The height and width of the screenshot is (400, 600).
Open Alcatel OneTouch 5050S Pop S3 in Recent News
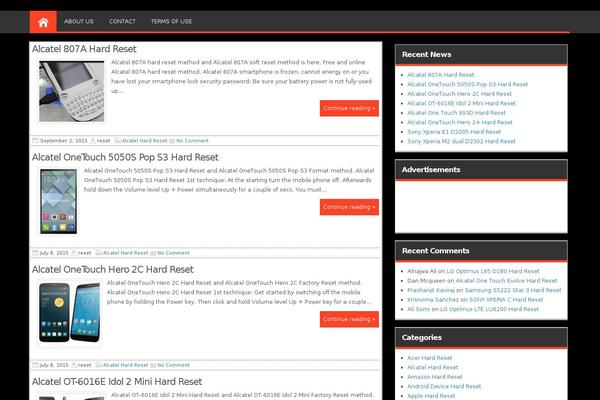click(468, 84)
